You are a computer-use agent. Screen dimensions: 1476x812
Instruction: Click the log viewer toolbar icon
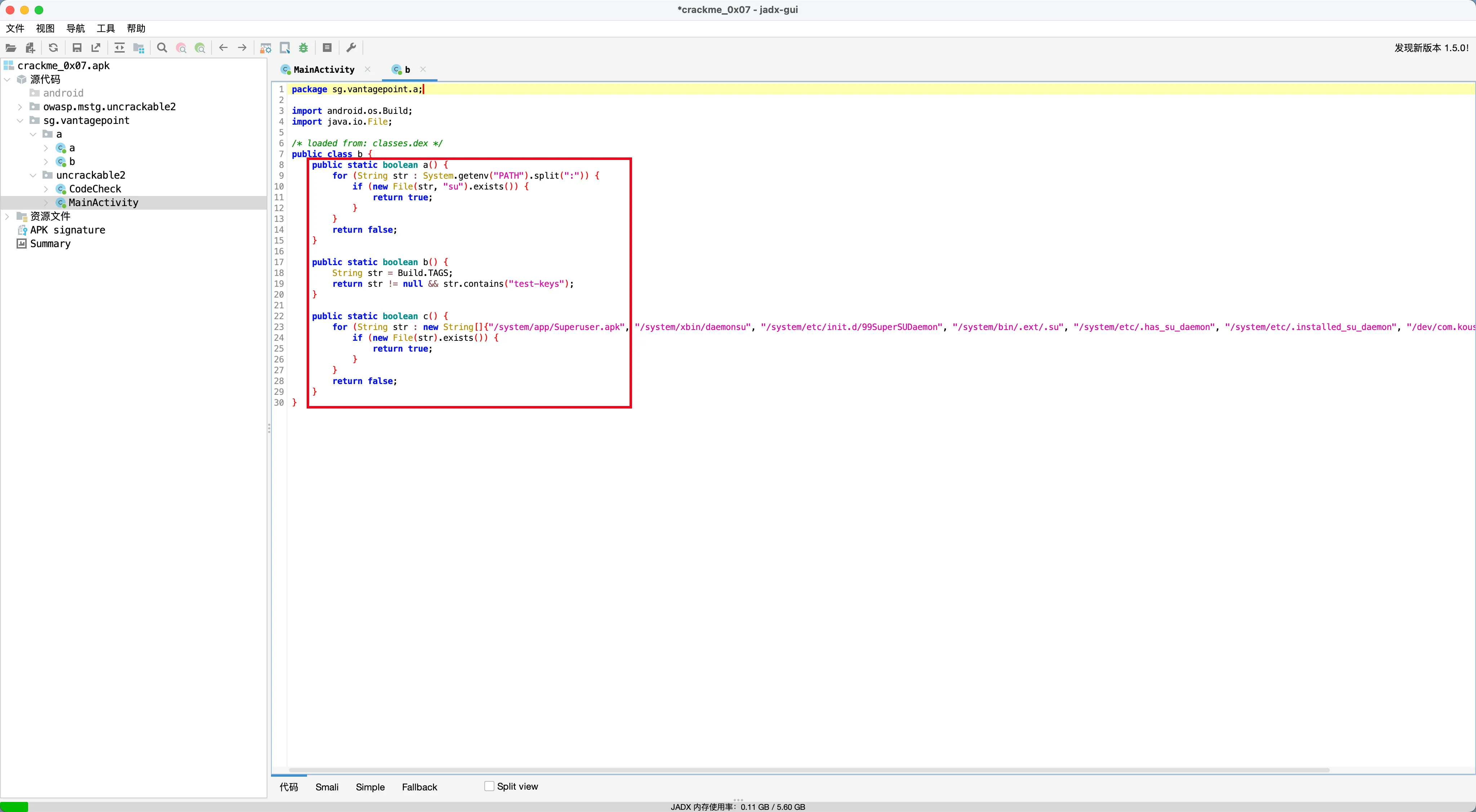(x=327, y=48)
